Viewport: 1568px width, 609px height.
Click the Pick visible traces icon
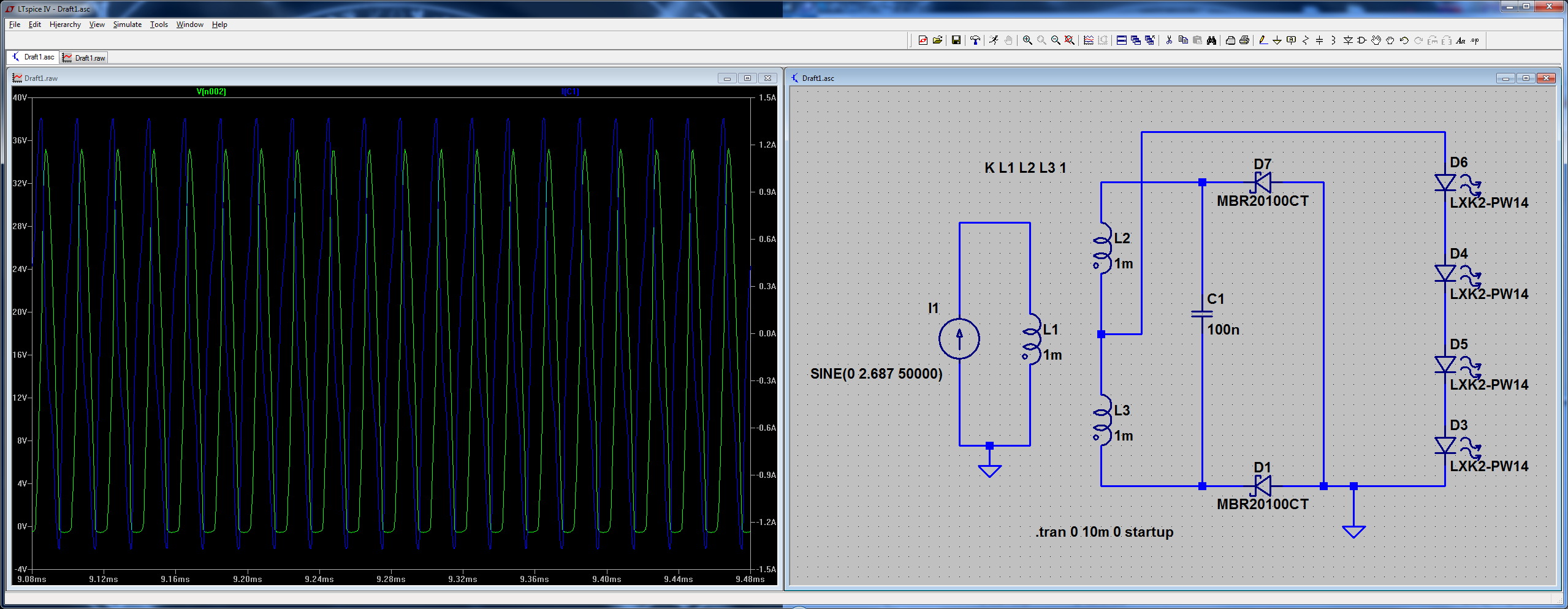[x=1089, y=40]
